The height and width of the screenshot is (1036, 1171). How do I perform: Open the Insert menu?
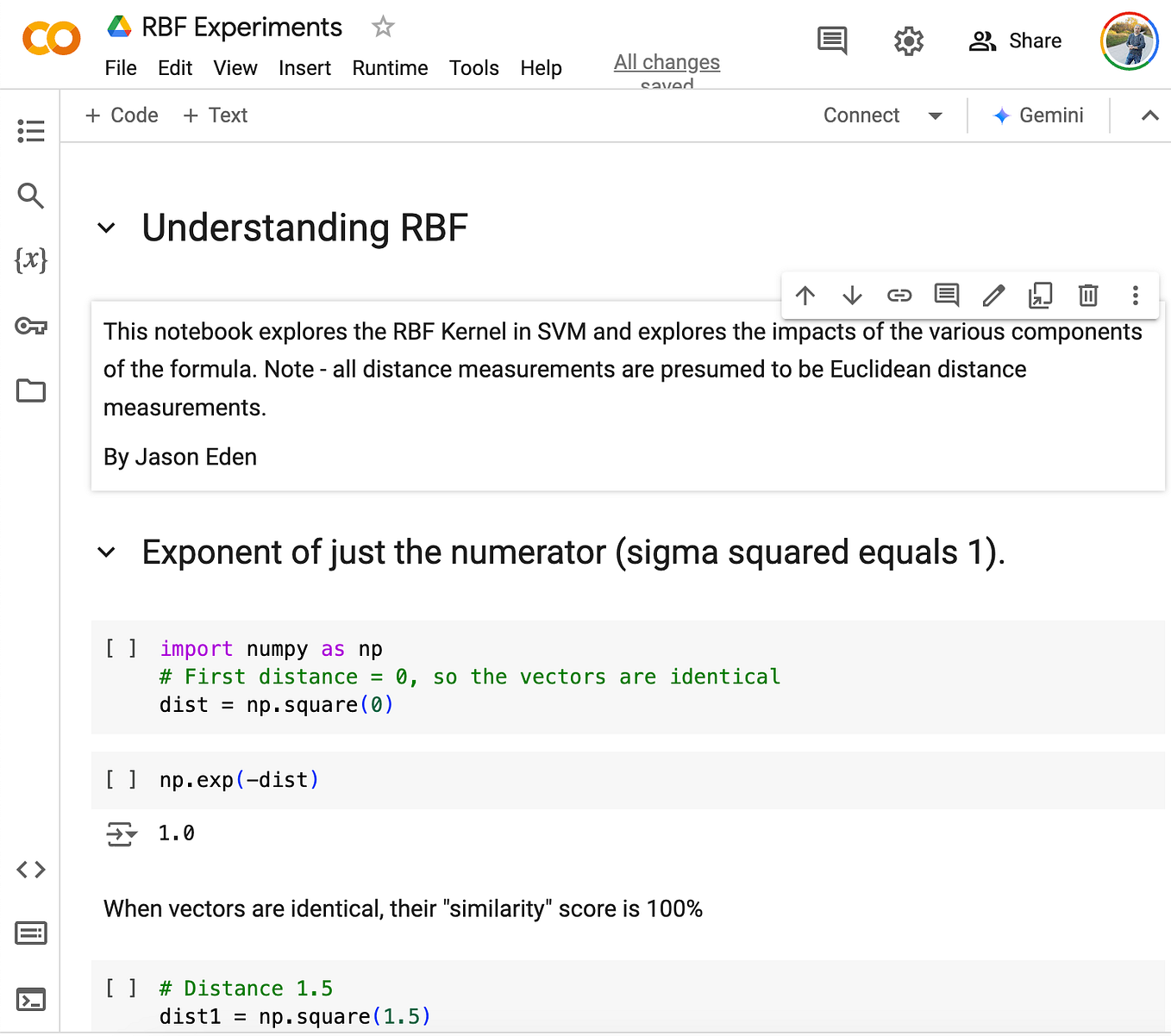tap(305, 68)
